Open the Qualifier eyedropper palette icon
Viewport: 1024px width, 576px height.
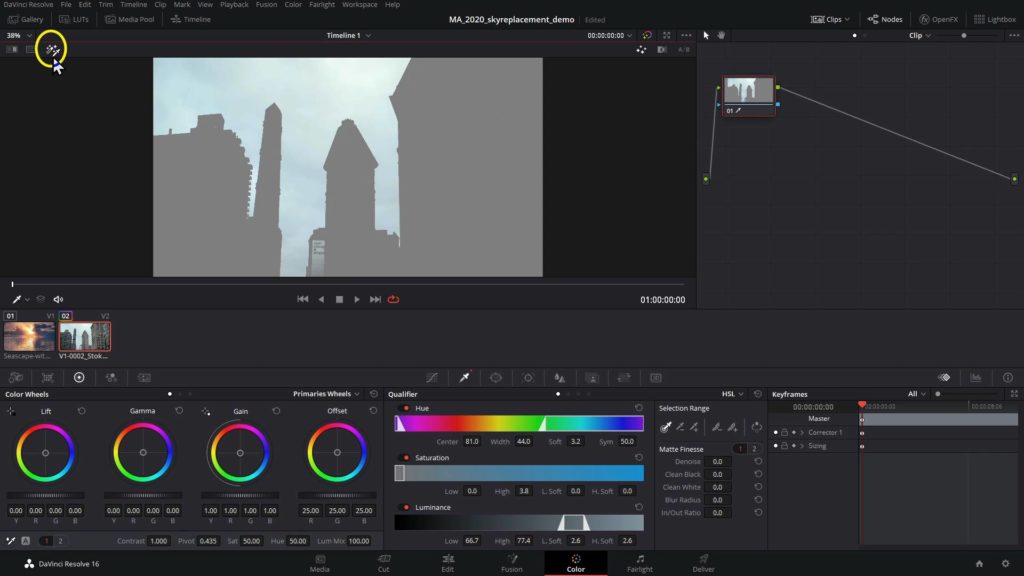(464, 378)
